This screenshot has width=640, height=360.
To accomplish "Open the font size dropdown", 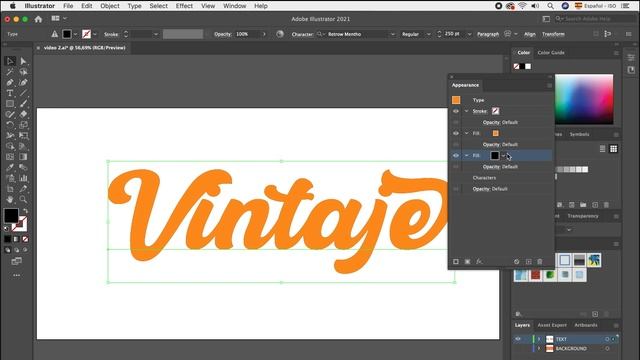I will coord(469,34).
